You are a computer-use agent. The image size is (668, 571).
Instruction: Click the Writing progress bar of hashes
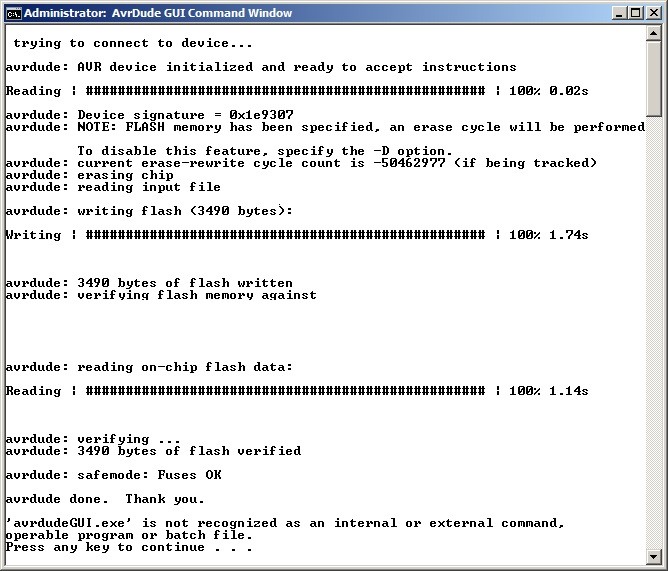tap(285, 235)
